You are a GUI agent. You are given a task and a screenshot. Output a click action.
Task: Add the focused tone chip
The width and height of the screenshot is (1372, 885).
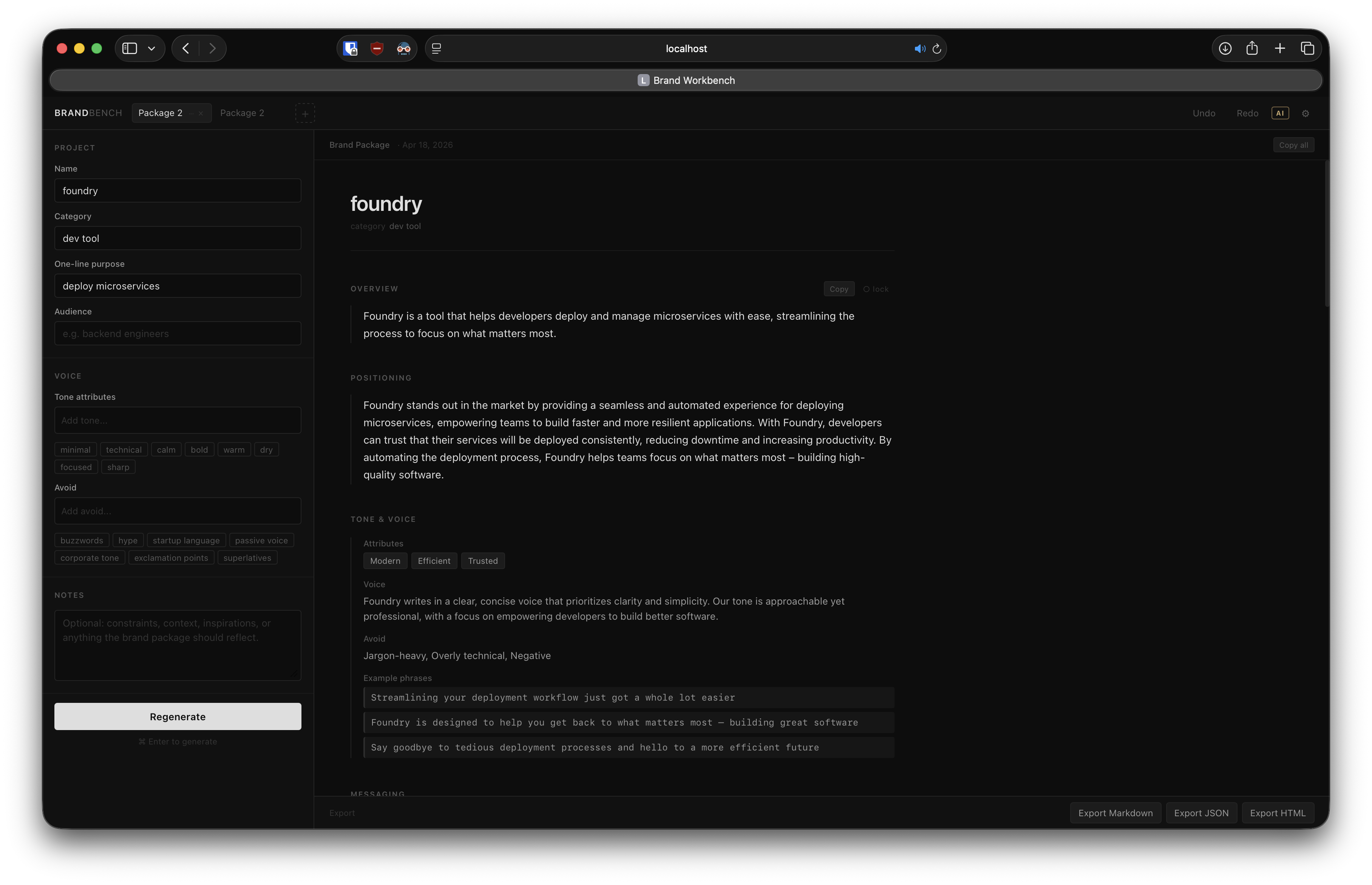coord(76,467)
